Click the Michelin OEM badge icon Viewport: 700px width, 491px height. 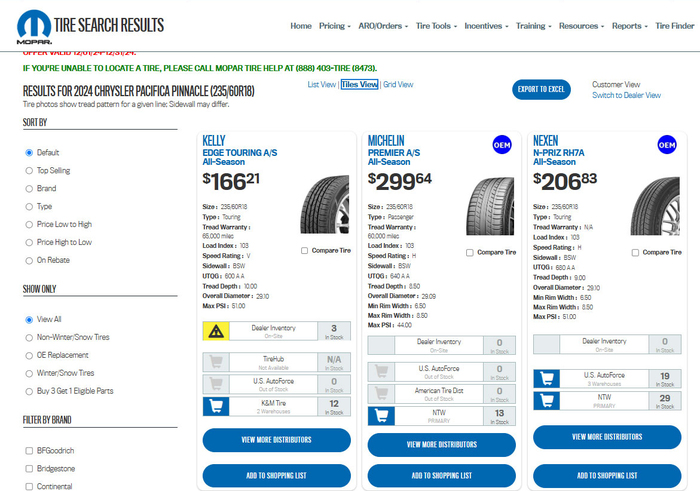click(501, 145)
